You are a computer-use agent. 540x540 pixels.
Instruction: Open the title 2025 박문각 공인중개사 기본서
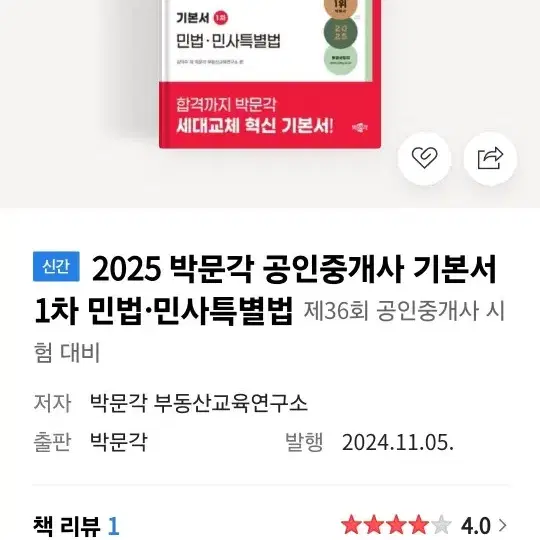[294, 269]
